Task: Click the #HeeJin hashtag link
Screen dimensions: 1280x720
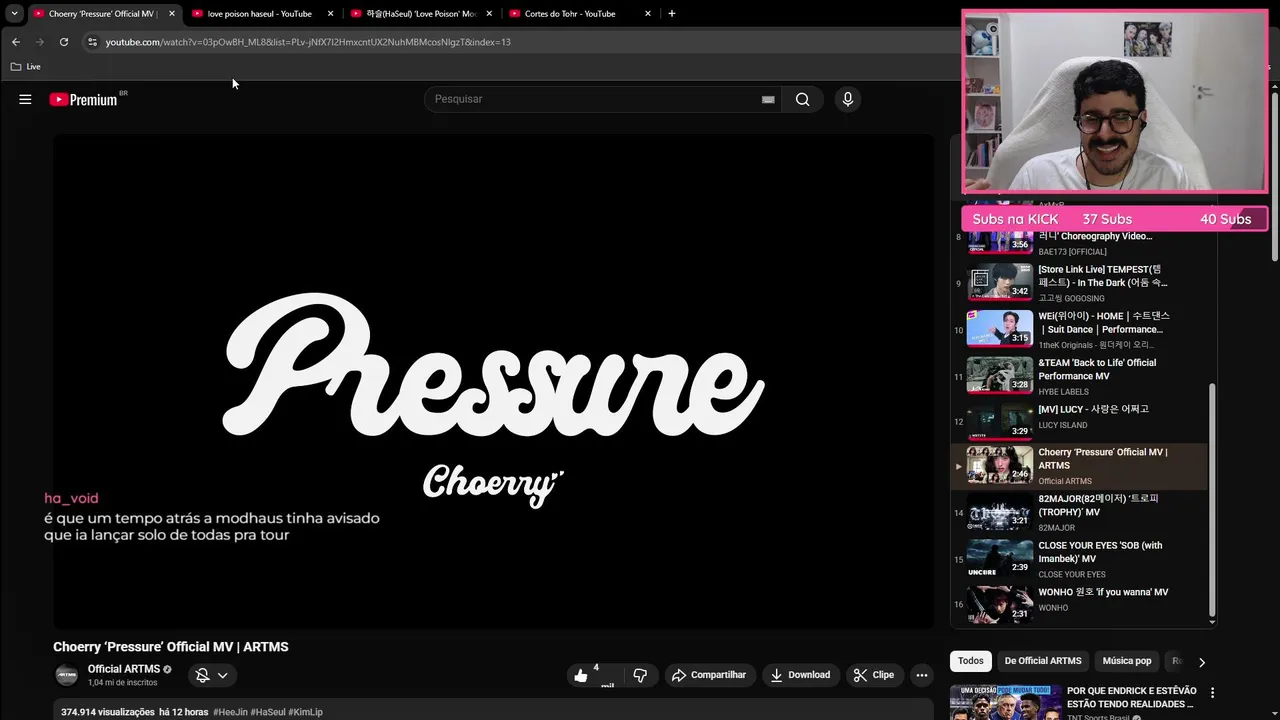Action: 230,712
